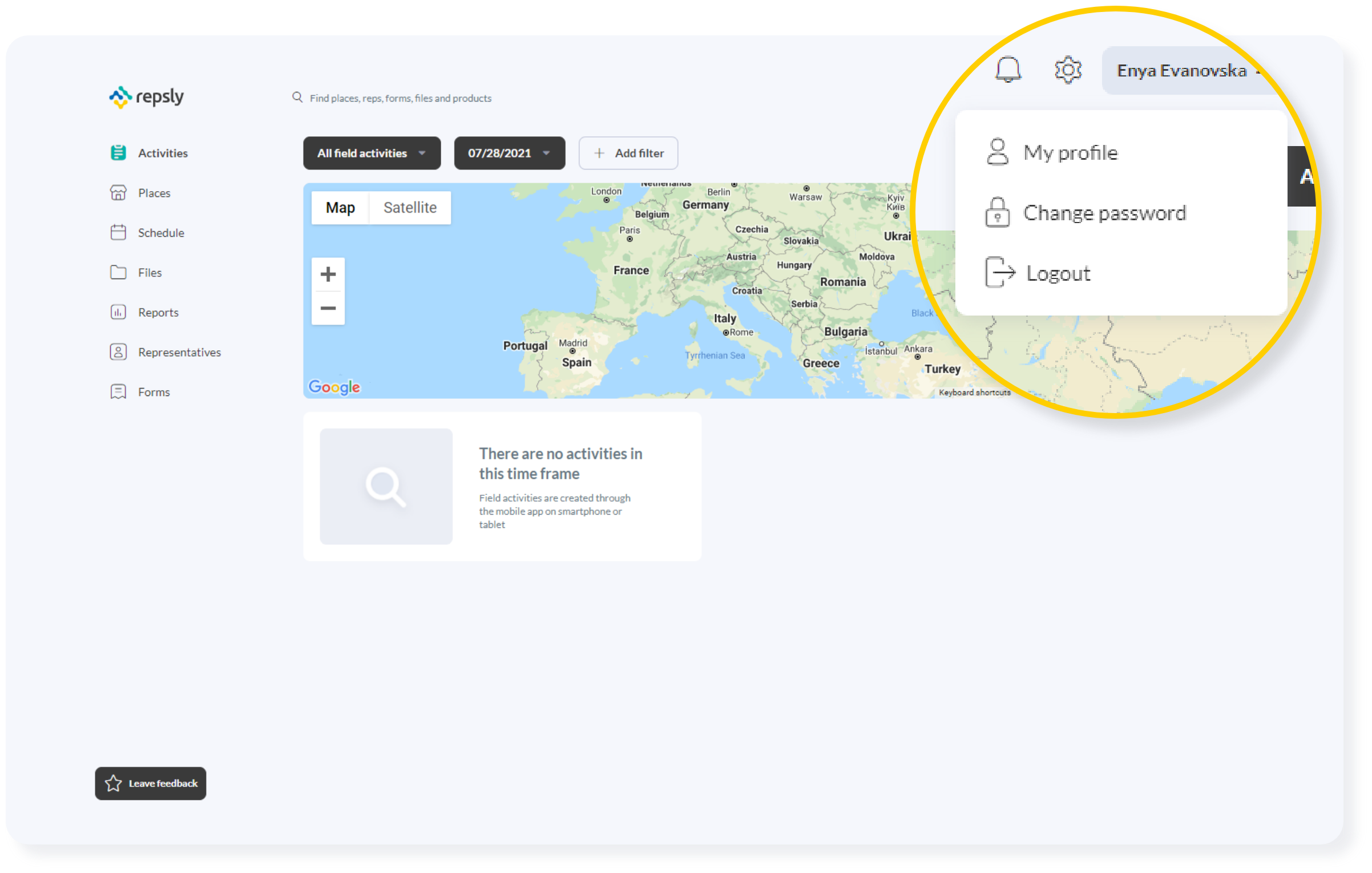Zoom out on the map

(328, 308)
